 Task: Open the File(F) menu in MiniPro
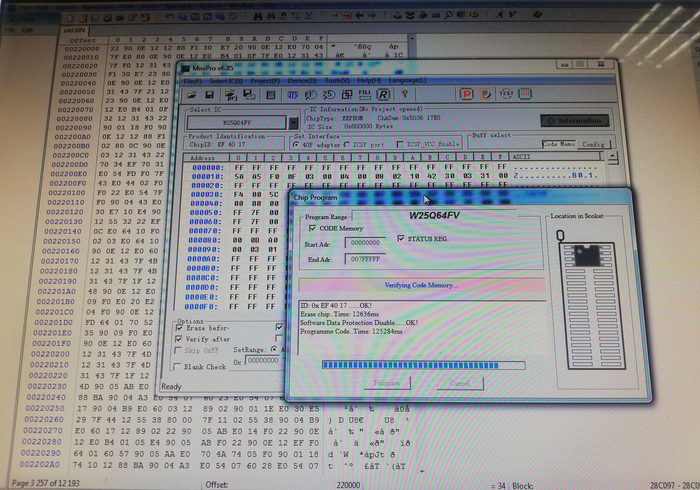tap(192, 81)
